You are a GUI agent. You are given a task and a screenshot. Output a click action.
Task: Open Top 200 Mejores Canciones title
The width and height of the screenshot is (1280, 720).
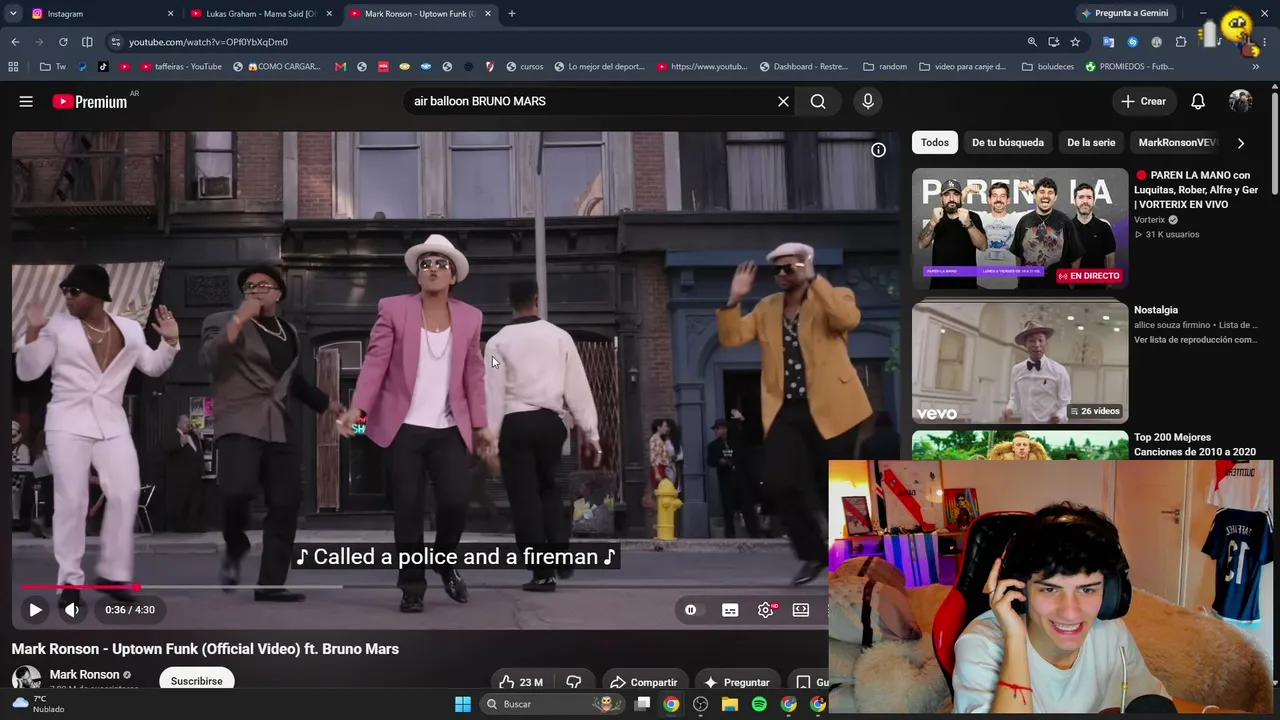[x=1195, y=444]
